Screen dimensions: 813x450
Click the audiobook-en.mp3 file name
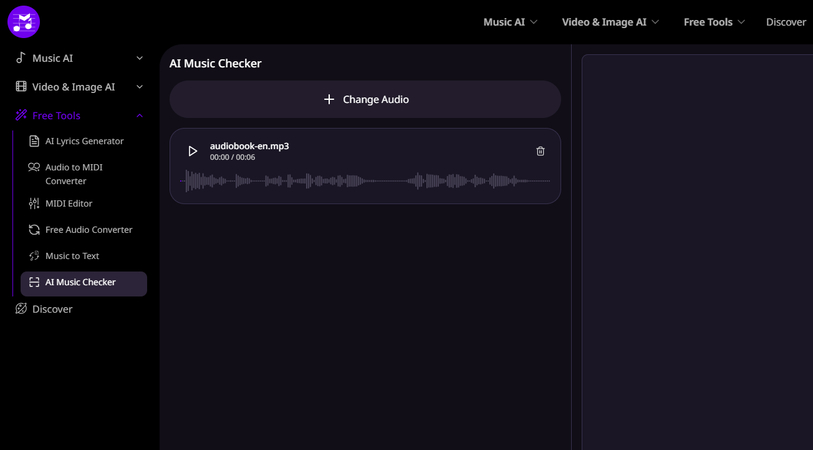click(x=249, y=146)
